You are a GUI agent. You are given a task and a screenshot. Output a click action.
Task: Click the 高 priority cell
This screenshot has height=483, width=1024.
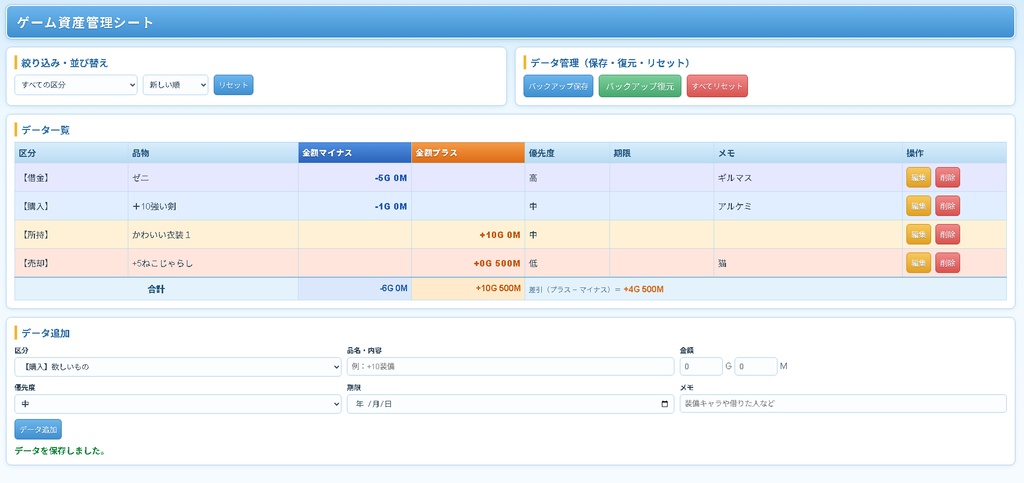[567, 178]
